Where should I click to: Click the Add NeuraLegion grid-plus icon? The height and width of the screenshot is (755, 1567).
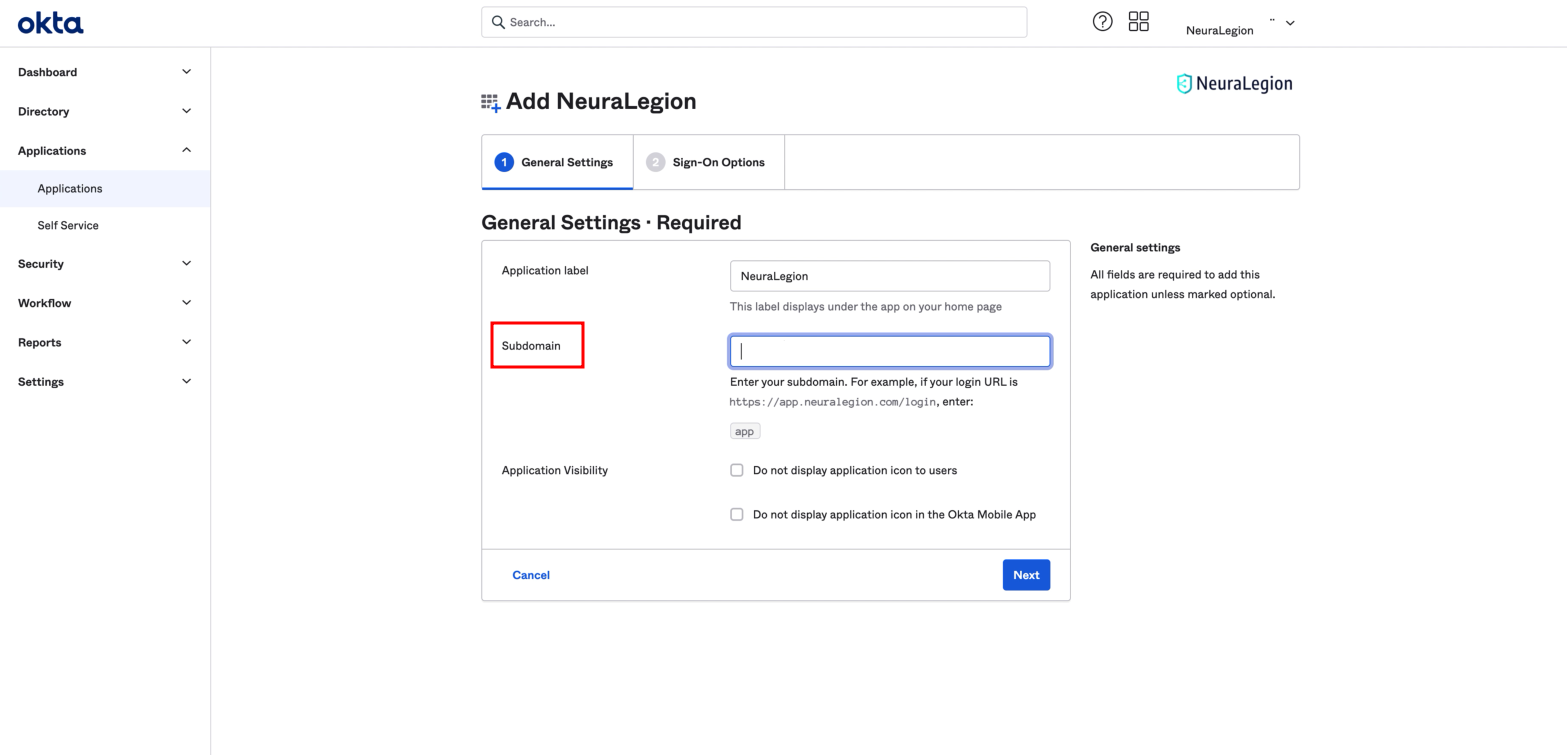[490, 102]
